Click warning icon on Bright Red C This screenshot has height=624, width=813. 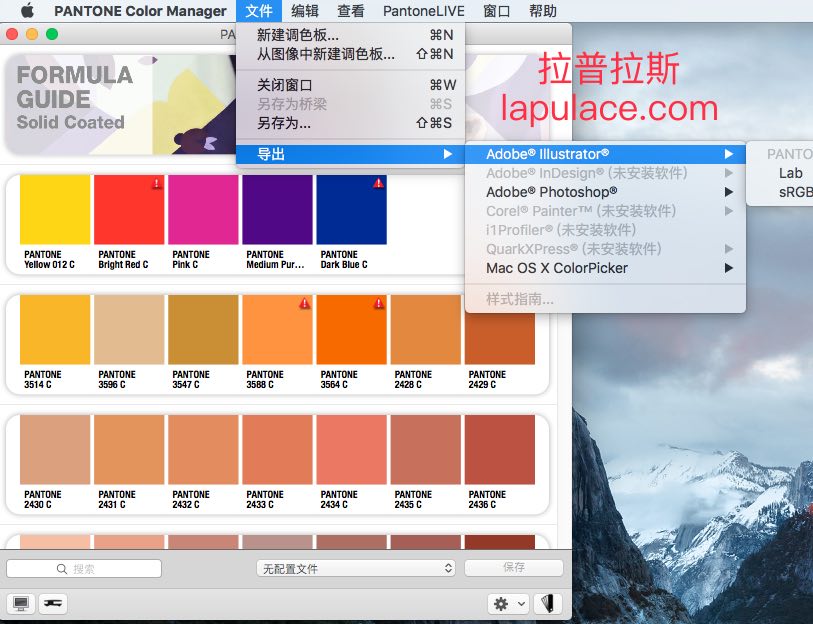tap(157, 184)
